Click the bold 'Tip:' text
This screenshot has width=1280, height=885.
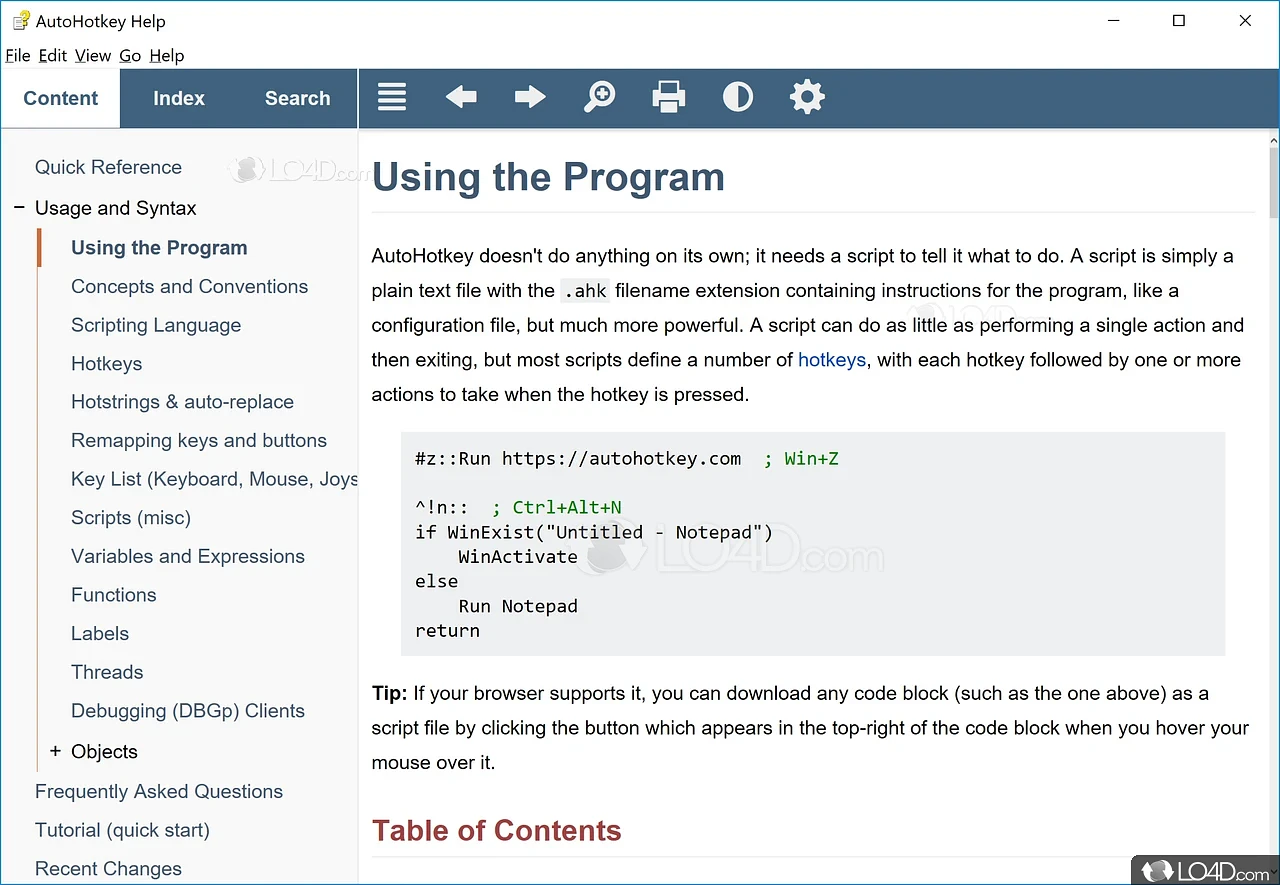click(390, 693)
